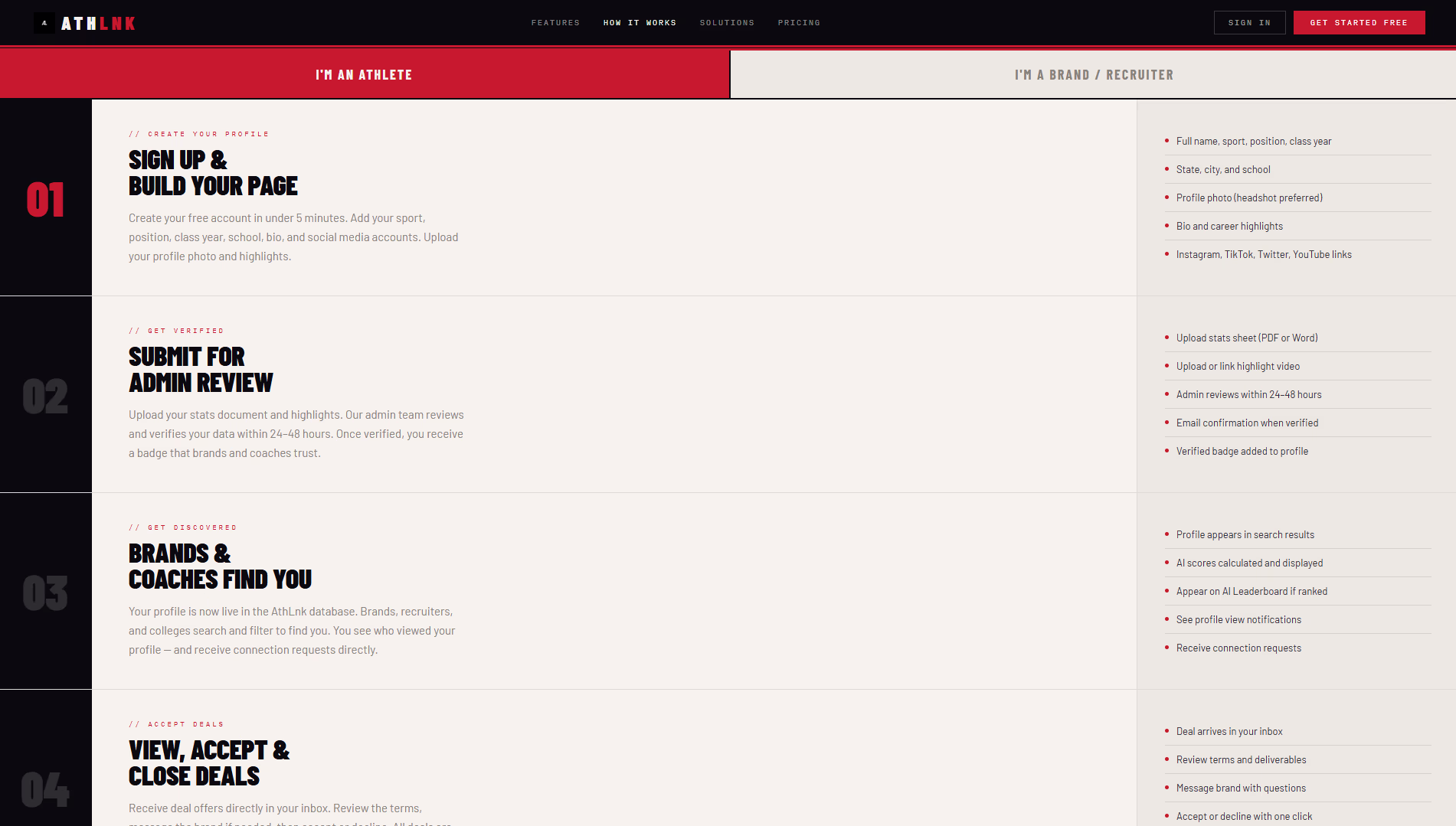This screenshot has width=1456, height=826.
Task: Click 'Receive connection requests' item
Action: tap(1238, 648)
